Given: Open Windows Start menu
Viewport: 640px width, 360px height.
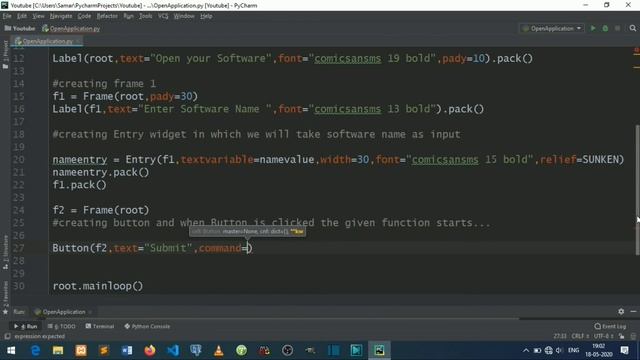Looking at the screenshot, I should click(11, 350).
